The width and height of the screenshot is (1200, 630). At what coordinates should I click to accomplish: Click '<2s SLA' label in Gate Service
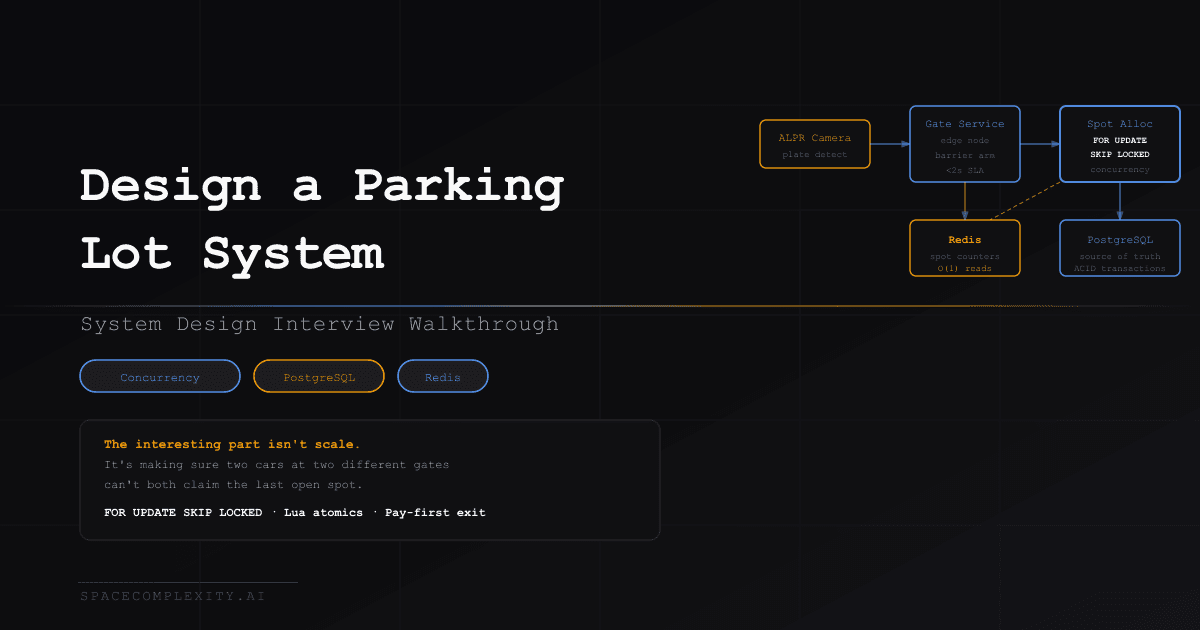[x=965, y=170]
